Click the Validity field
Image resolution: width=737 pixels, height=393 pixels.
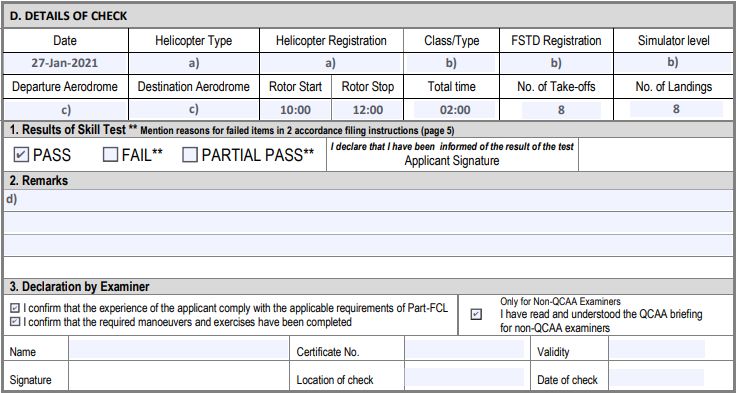tap(657, 350)
